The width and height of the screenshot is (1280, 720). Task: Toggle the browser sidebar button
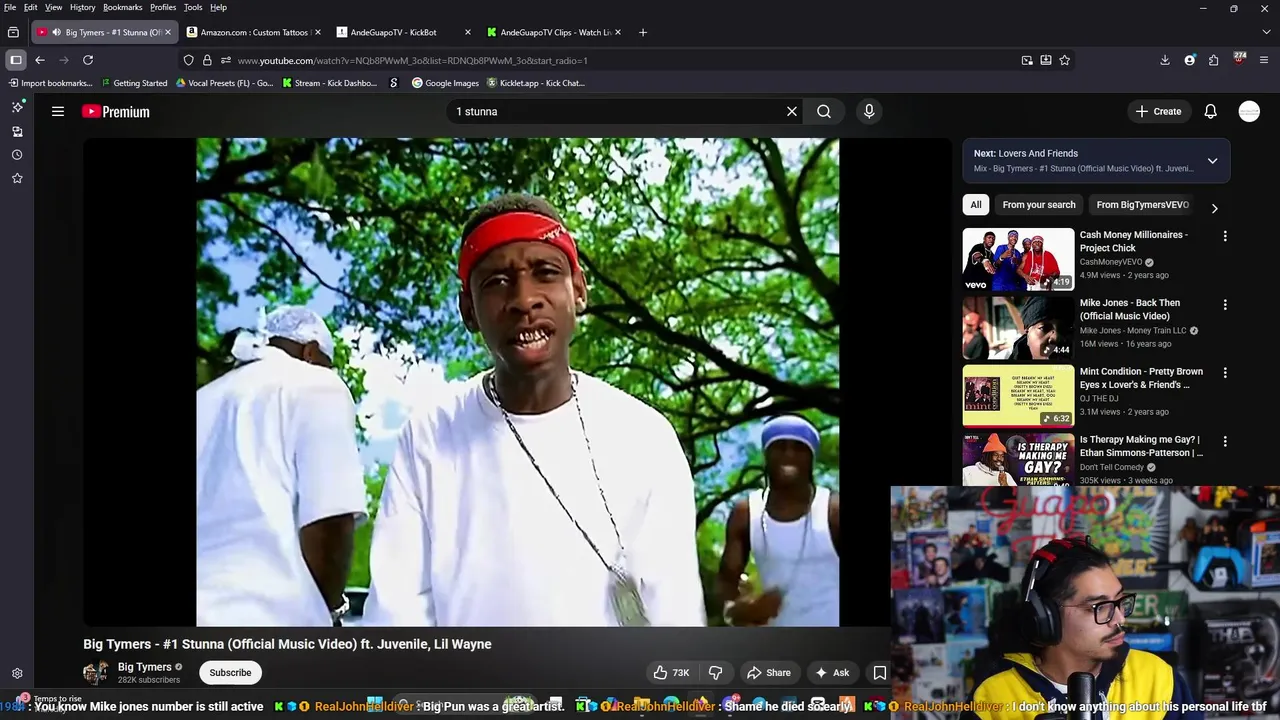[x=16, y=60]
